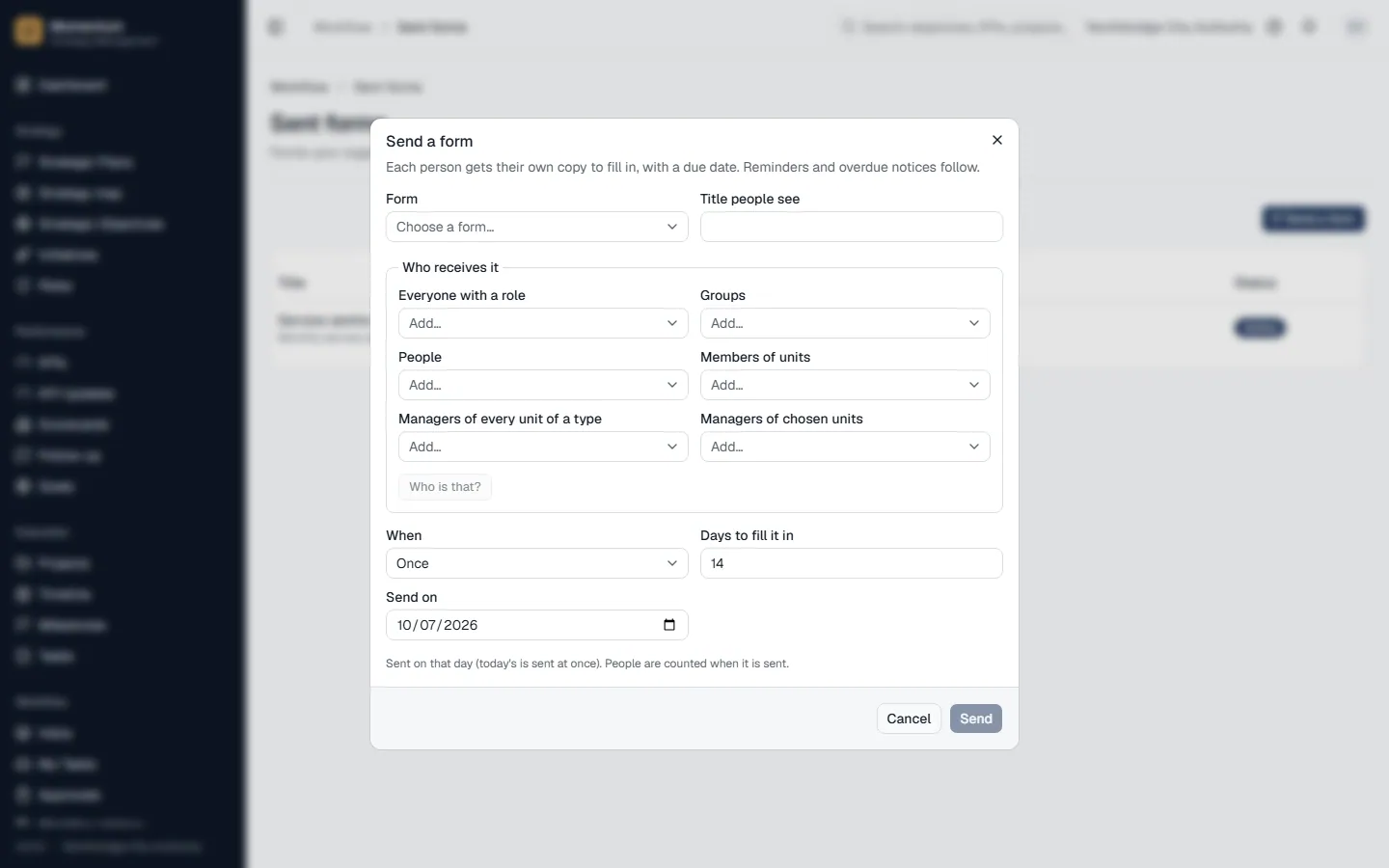Close the Send a form dialog
The image size is (1389, 868).
click(997, 140)
